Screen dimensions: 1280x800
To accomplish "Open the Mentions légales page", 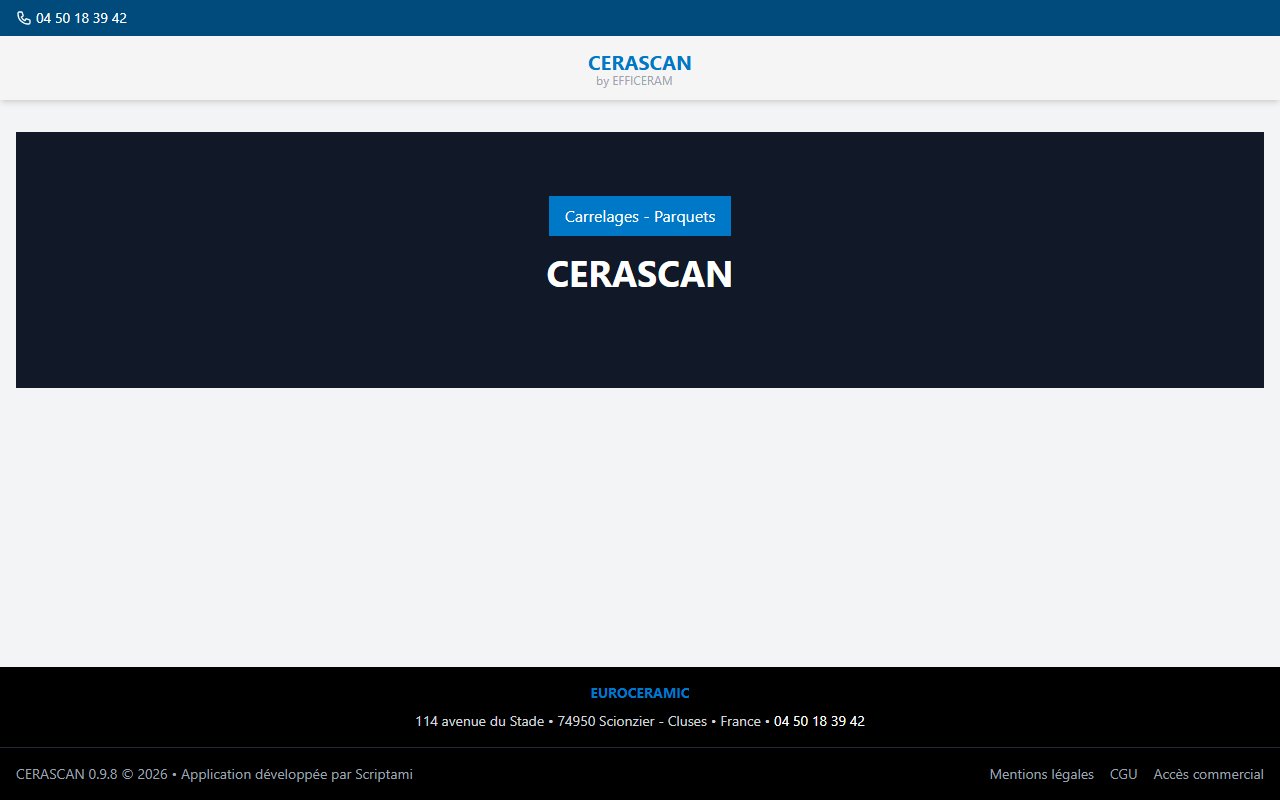I will (x=1041, y=774).
